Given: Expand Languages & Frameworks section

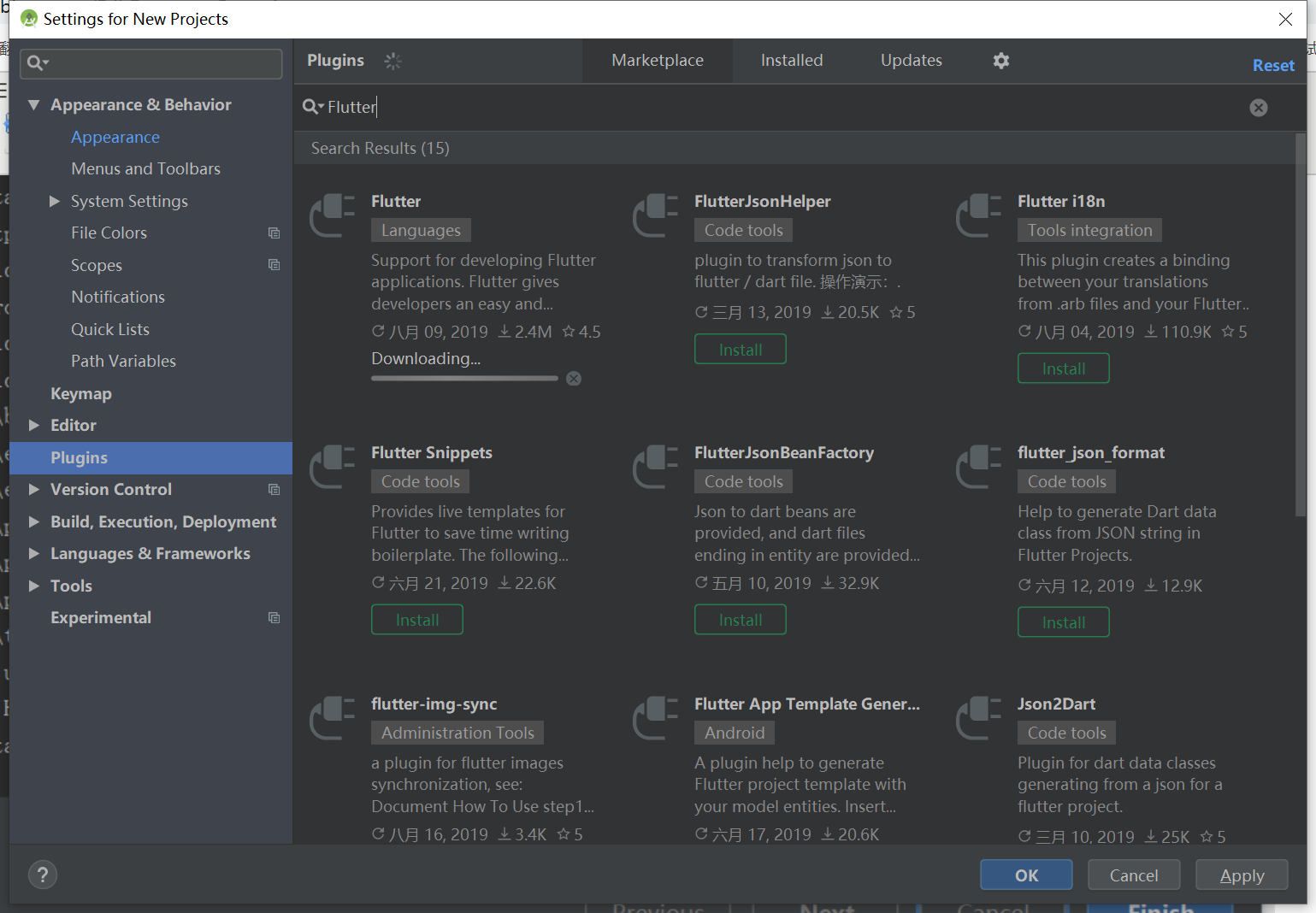Looking at the screenshot, I should [x=34, y=554].
